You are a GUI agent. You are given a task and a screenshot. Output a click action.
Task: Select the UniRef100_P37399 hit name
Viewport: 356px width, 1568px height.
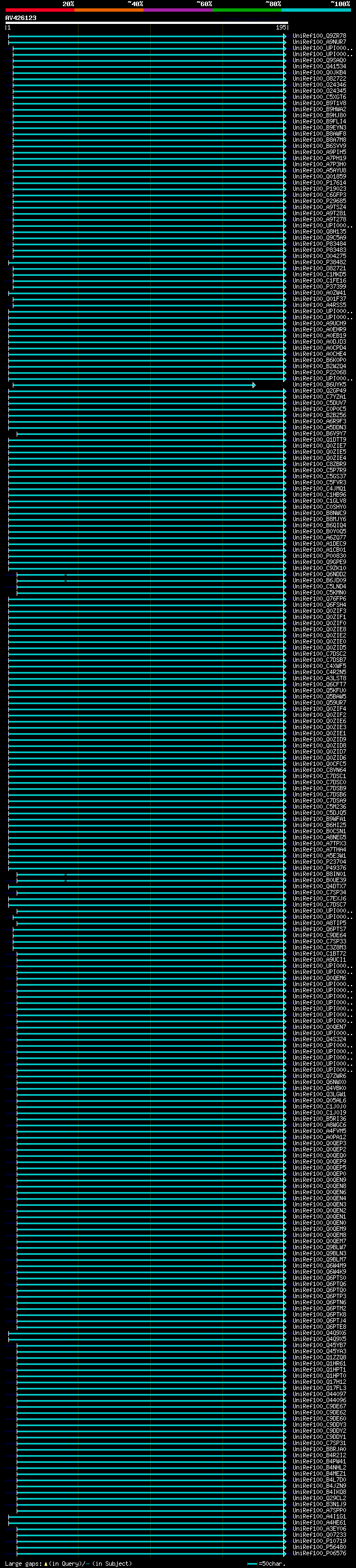[319, 286]
